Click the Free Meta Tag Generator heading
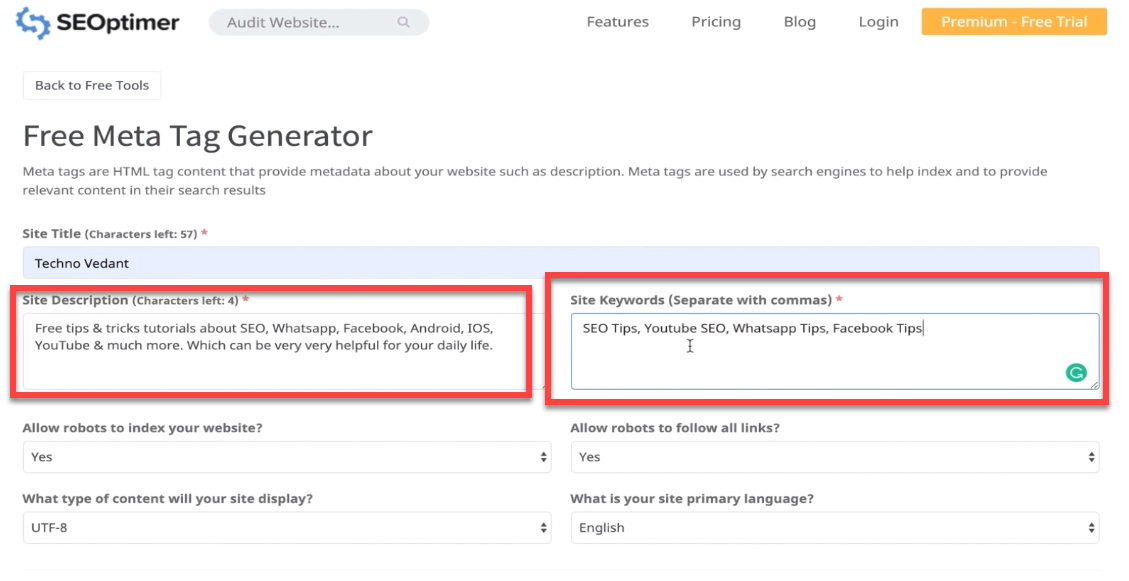Image resolution: width=1129 pixels, height=581 pixels. tap(198, 135)
